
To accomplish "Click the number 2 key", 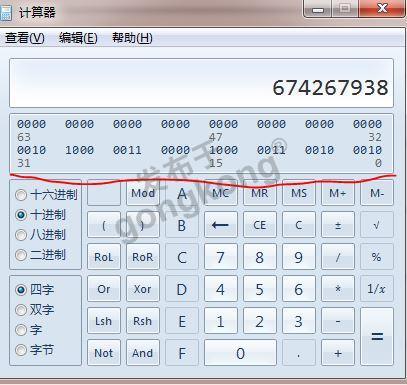I will click(260, 321).
